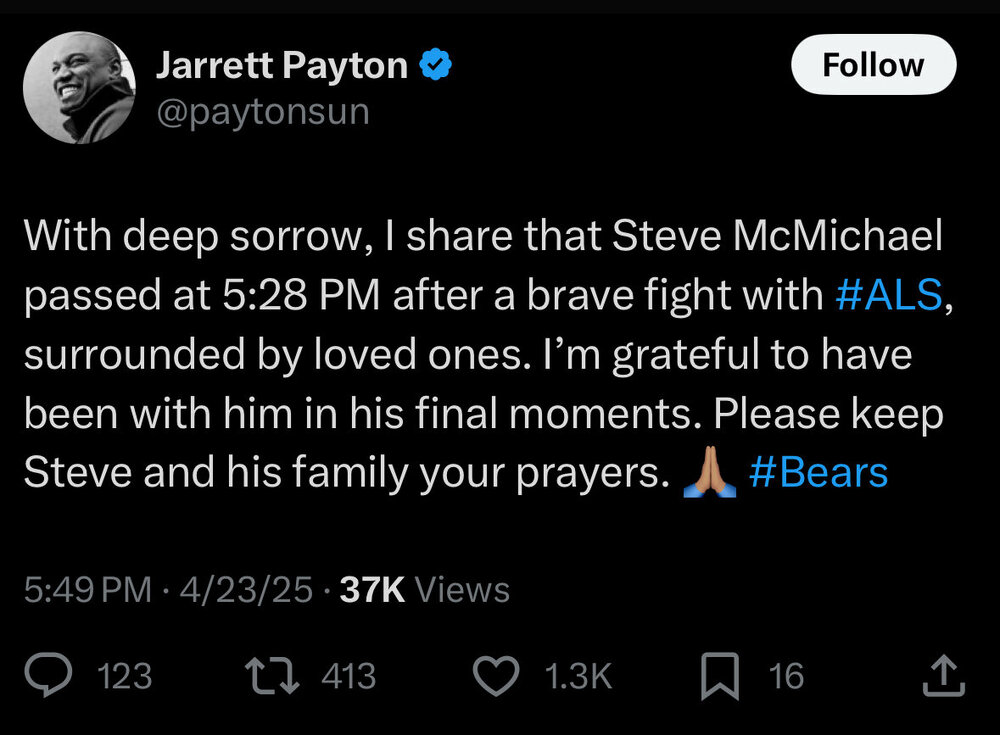
Task: Open the #Bears hashtag link
Action: [x=818, y=473]
